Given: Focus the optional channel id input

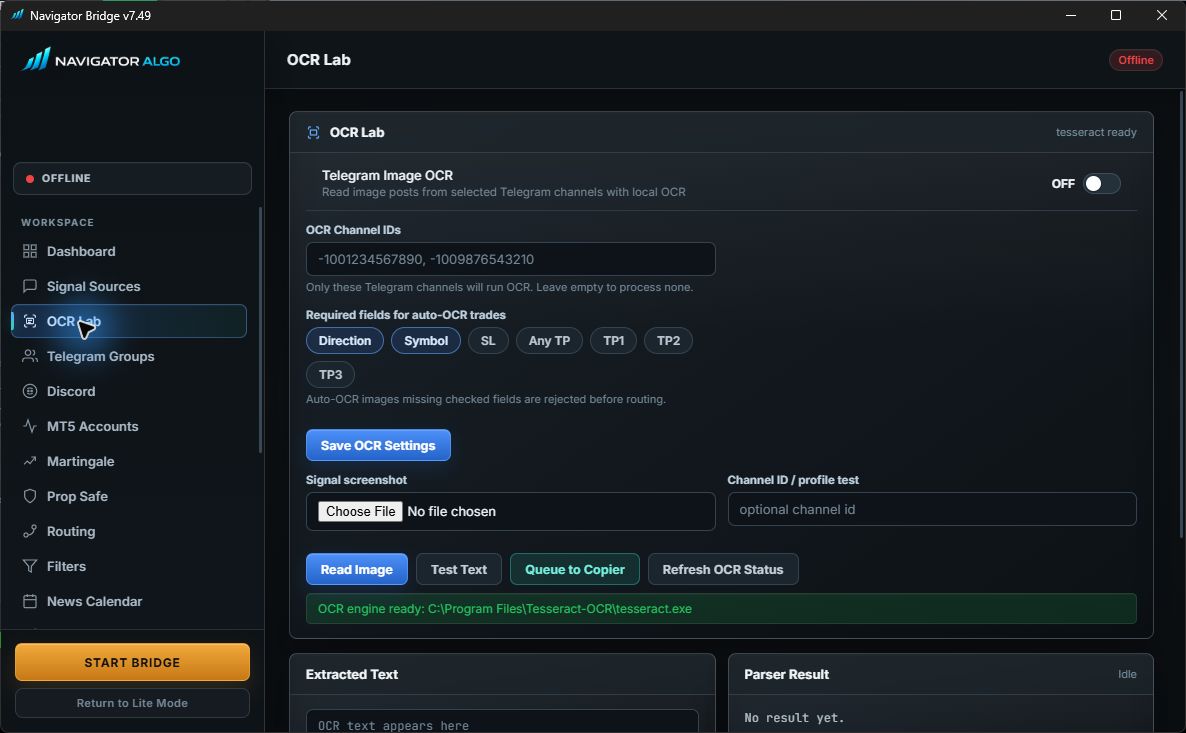Looking at the screenshot, I should (x=932, y=509).
